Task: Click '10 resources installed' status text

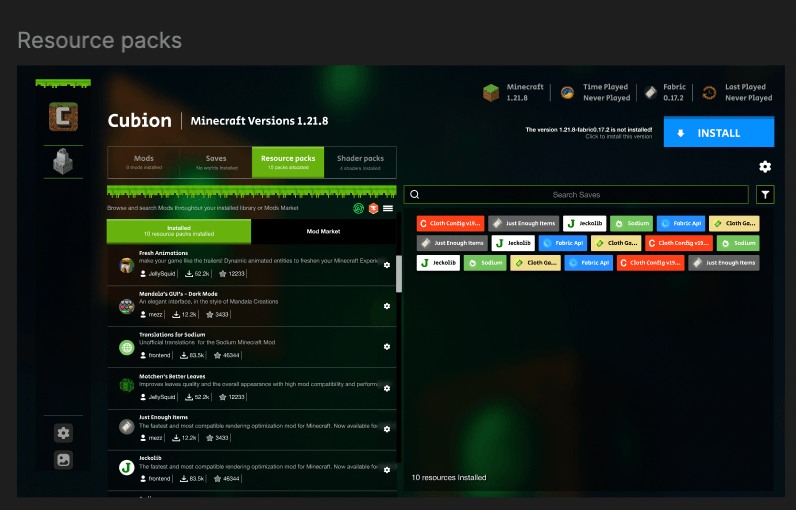Action: [x=449, y=478]
